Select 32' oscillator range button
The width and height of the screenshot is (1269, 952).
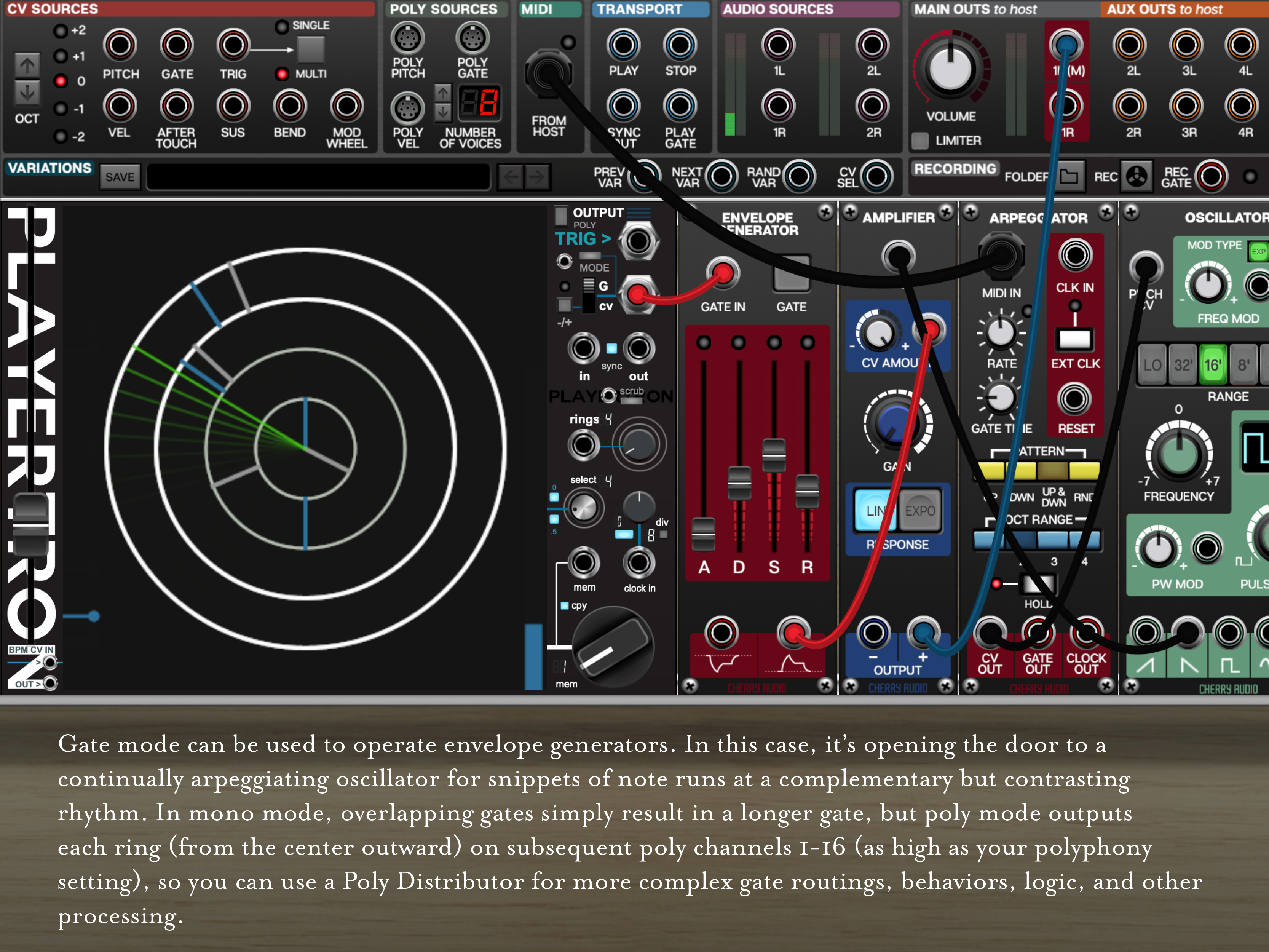point(1182,365)
